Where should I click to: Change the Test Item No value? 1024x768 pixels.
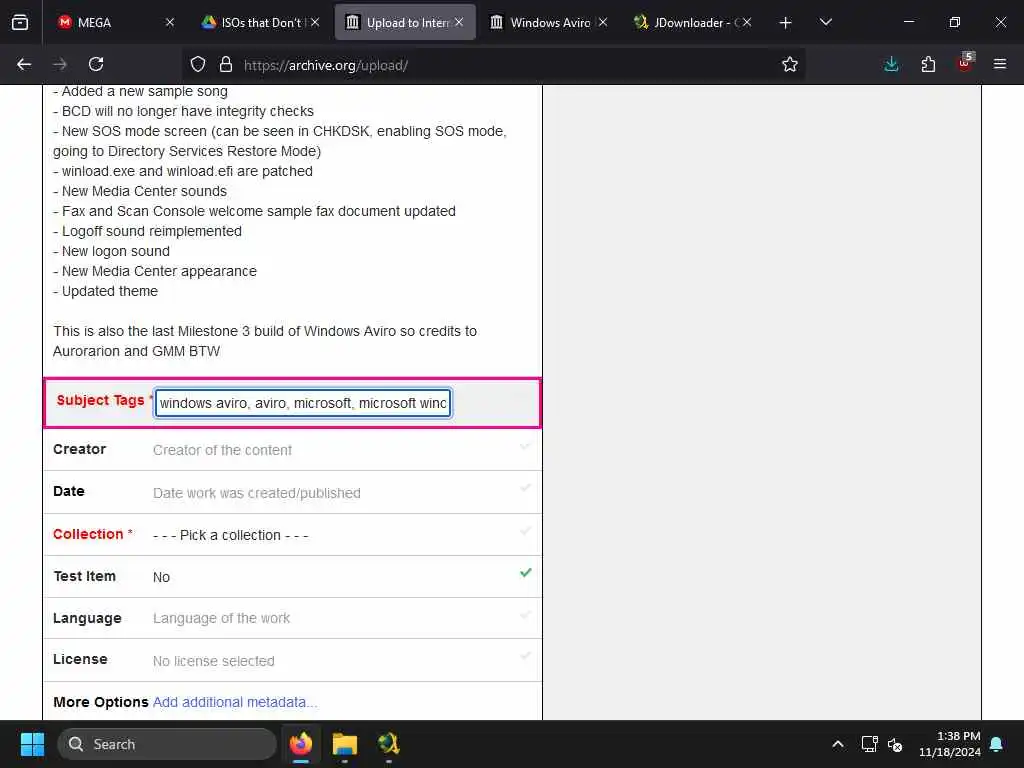tap(161, 577)
